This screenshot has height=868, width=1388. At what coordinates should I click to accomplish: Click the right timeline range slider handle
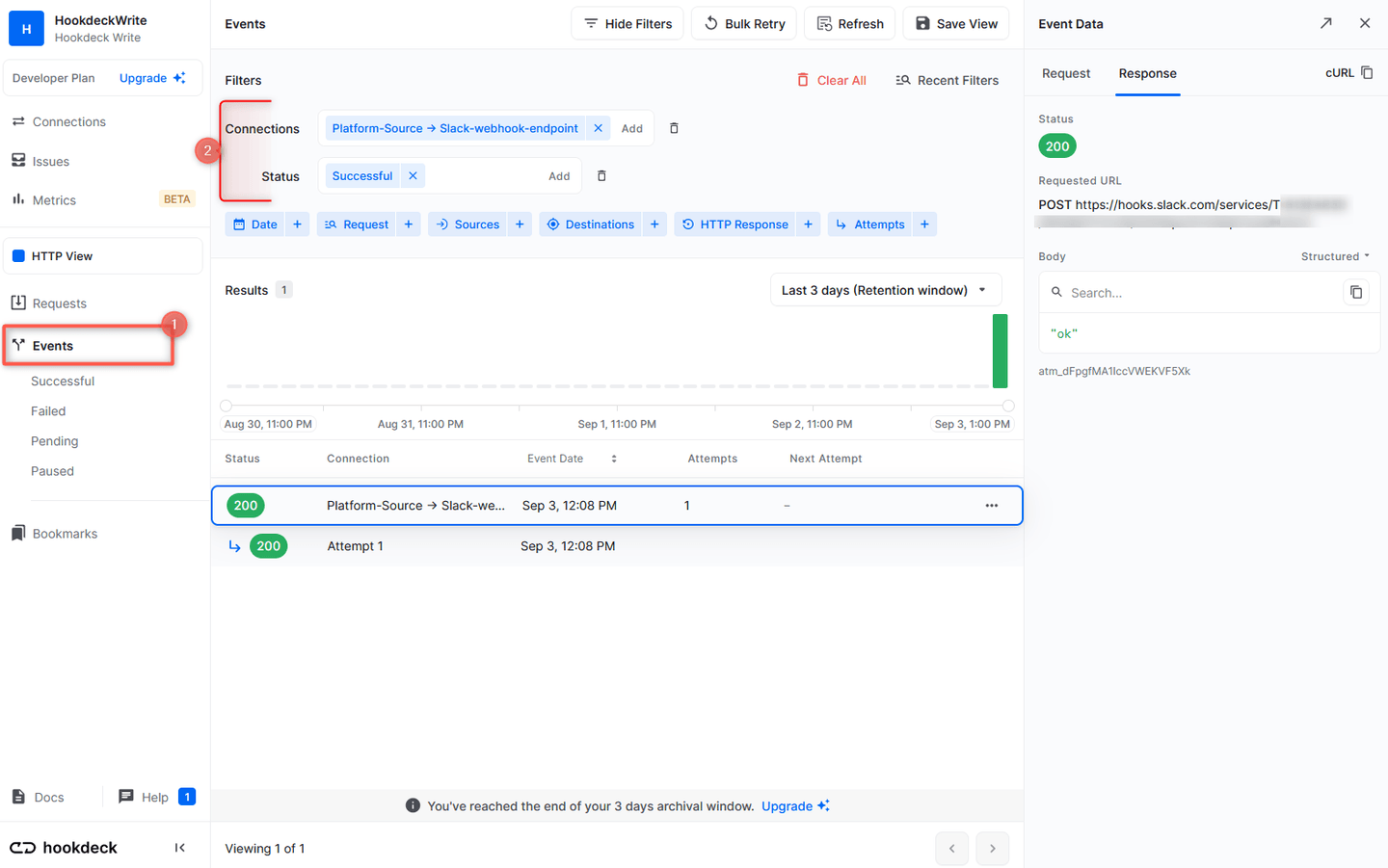coord(1008,406)
